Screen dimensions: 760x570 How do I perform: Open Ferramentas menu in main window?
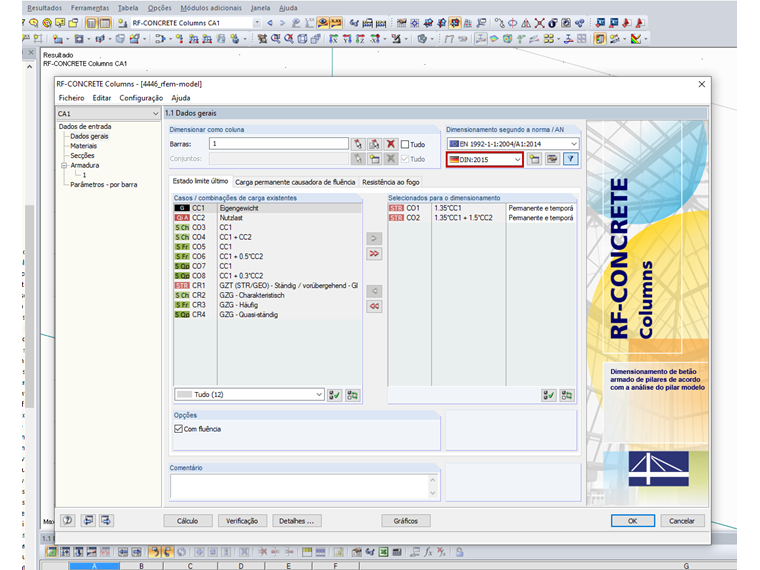coord(90,8)
